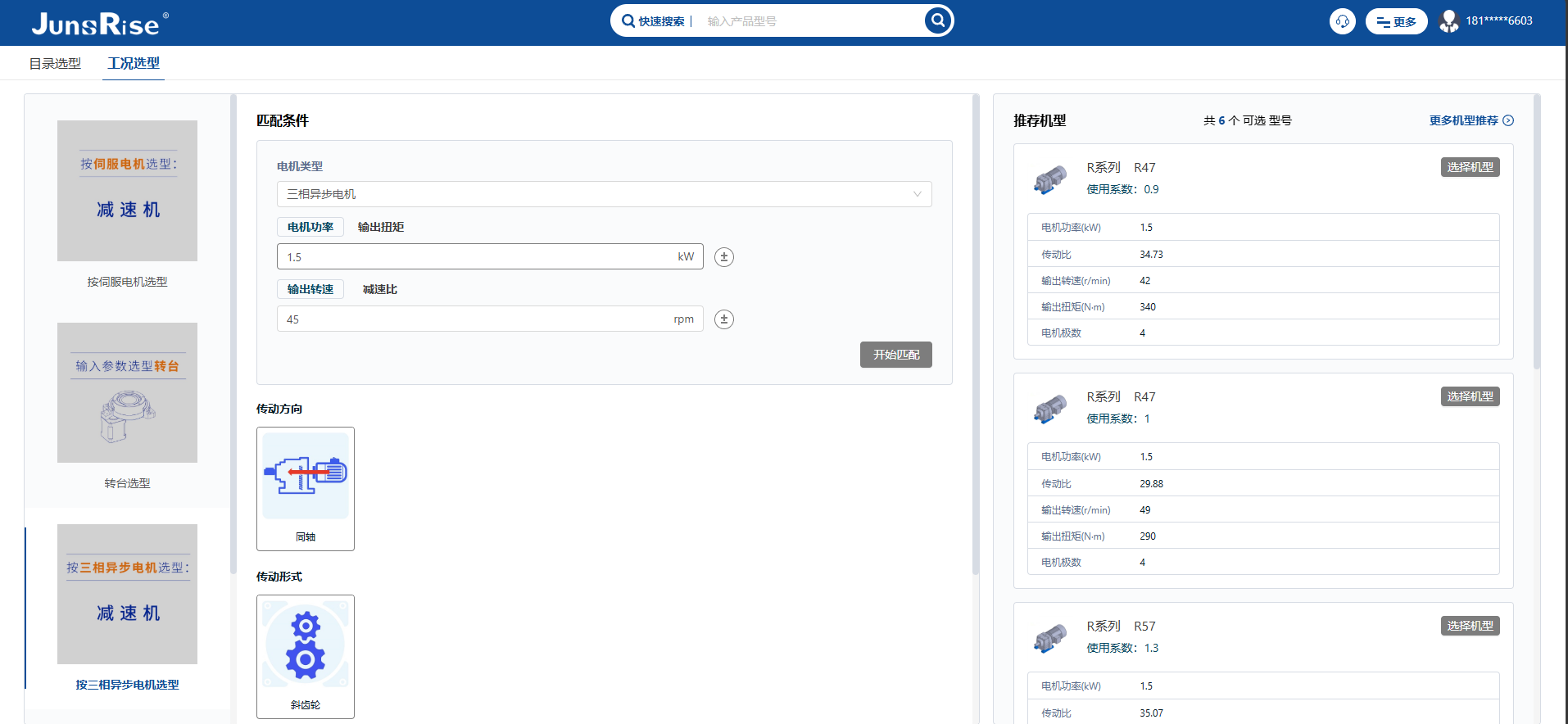
Task: Select the 同轴 coaxial direction image
Action: click(x=306, y=476)
